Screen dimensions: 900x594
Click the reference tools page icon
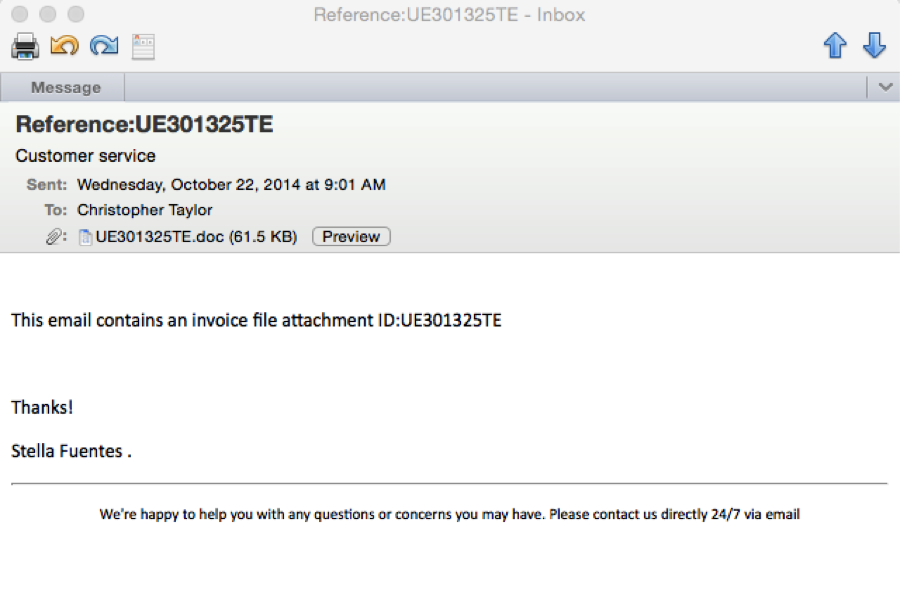coord(143,46)
